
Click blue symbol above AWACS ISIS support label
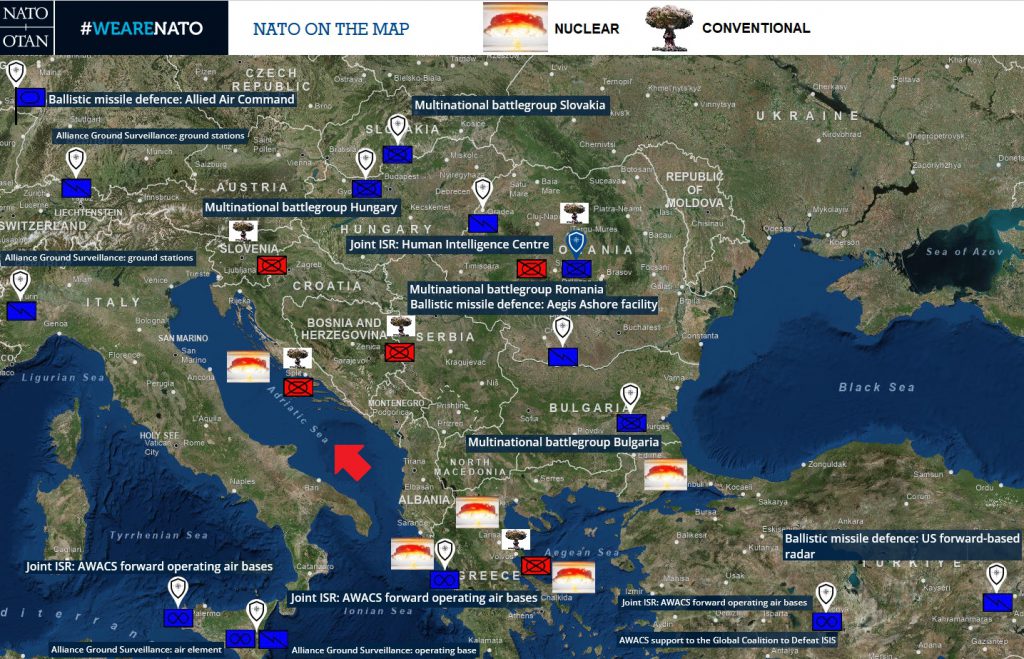click(x=827, y=622)
